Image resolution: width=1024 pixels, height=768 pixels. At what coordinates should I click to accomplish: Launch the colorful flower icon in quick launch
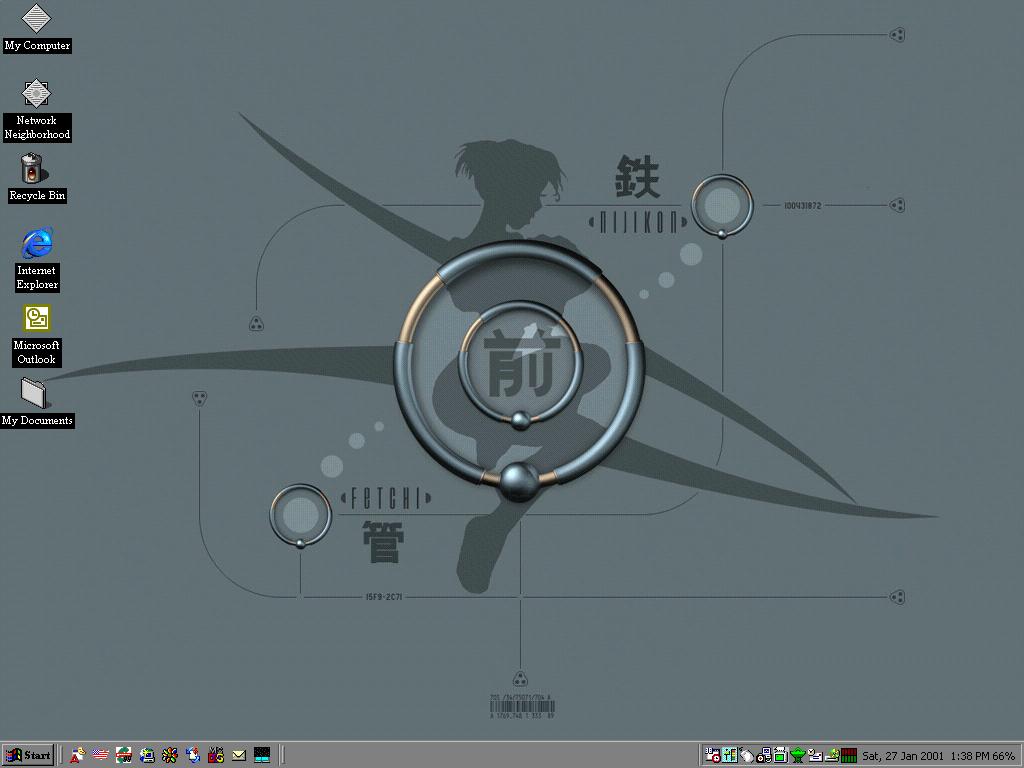170,755
